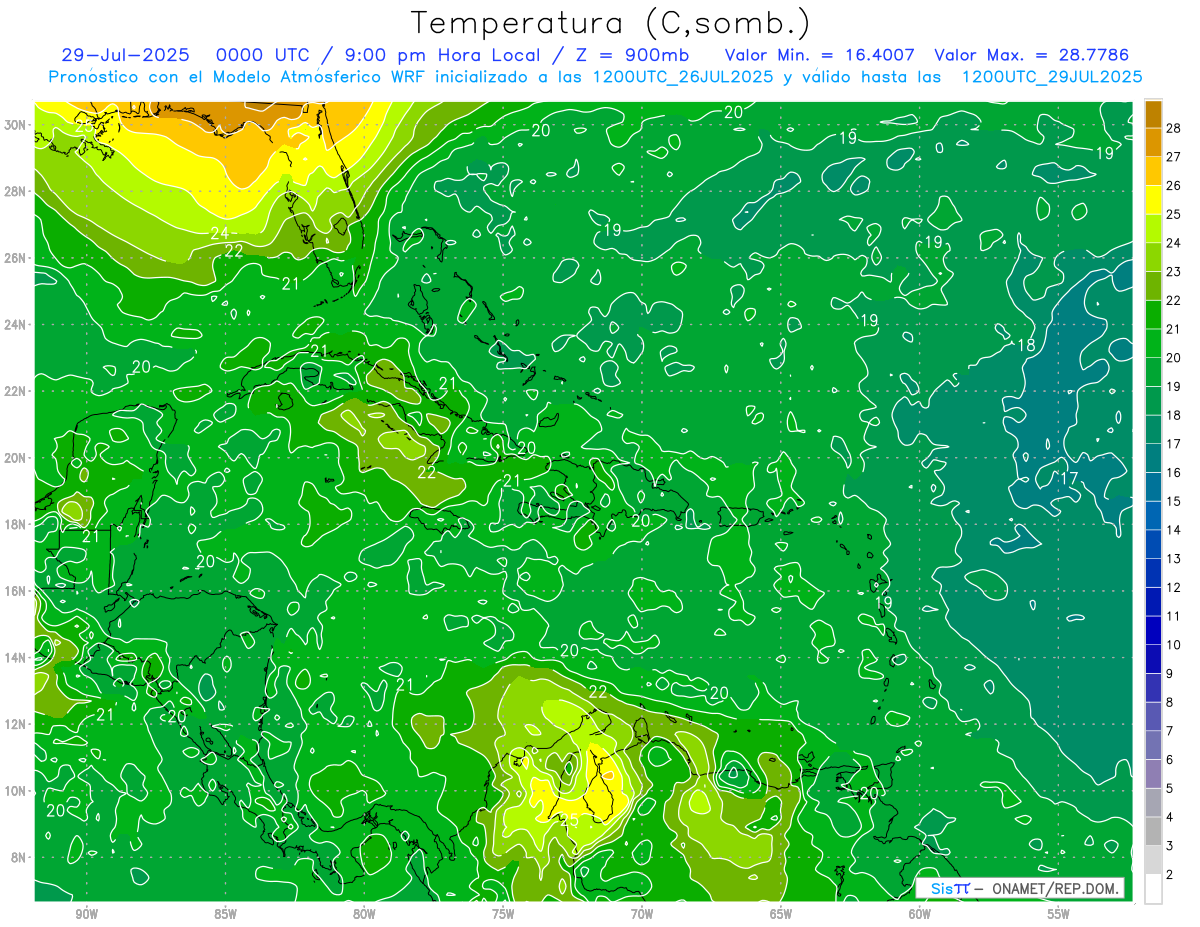
Task: Click the SisTT ONAMET/REP.DOM. logo box
Action: tap(1020, 888)
